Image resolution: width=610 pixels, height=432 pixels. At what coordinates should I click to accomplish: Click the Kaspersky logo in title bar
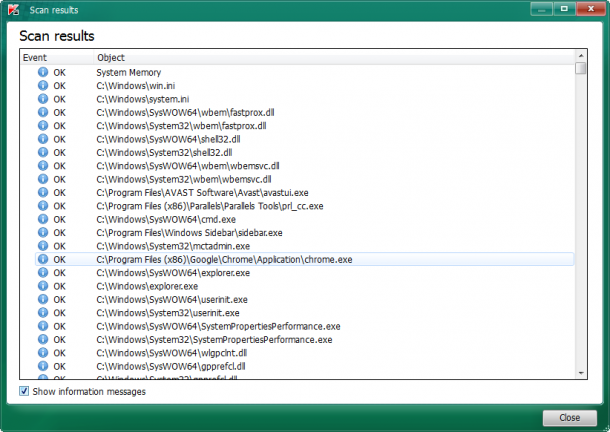14,9
